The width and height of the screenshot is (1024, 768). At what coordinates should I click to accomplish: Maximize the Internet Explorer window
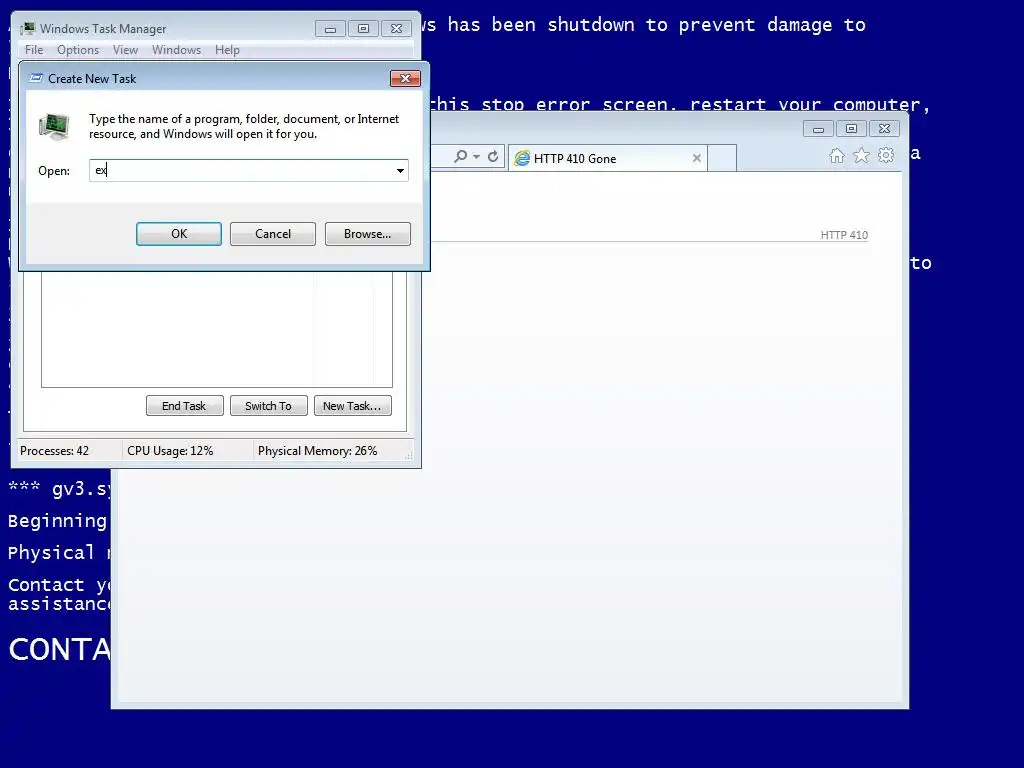coord(851,129)
